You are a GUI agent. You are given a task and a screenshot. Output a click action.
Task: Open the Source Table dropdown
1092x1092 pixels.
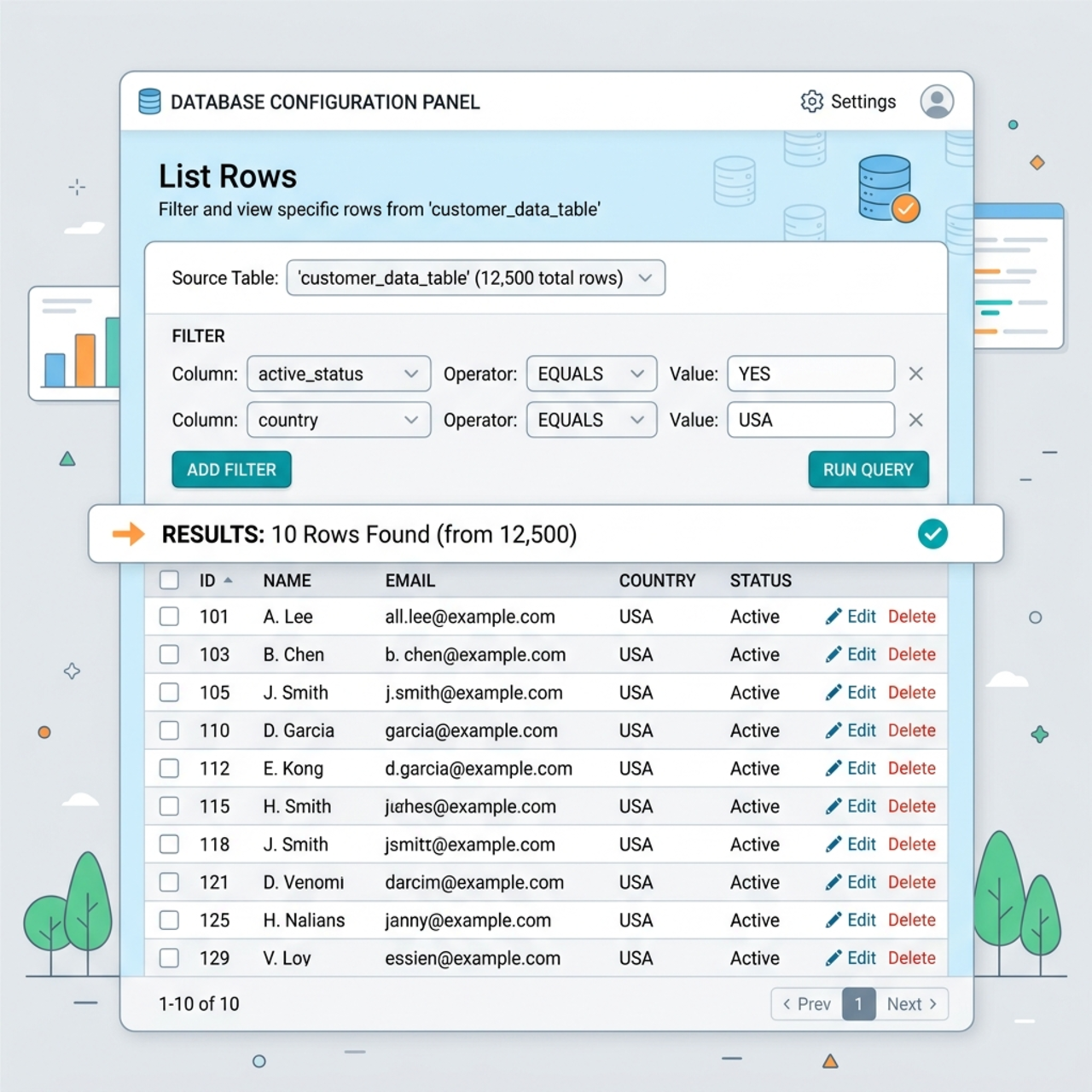pos(476,278)
